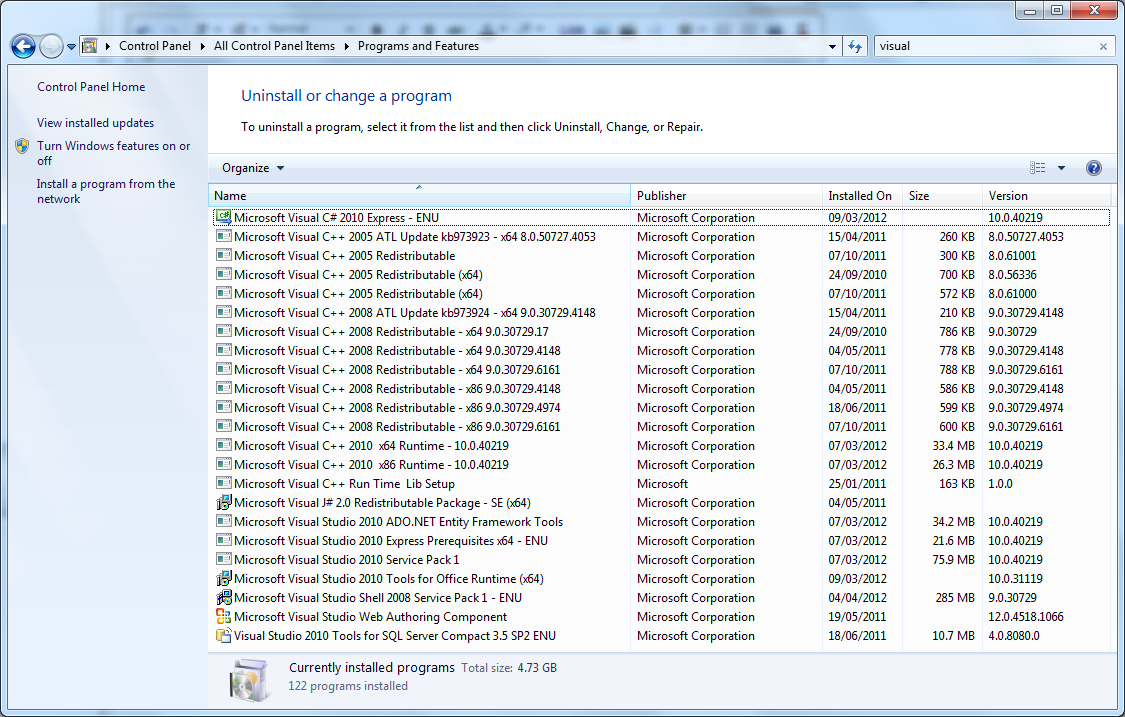Click icon of C++ 2008 Redistributable x64 9.0.30729.6161

[224, 369]
